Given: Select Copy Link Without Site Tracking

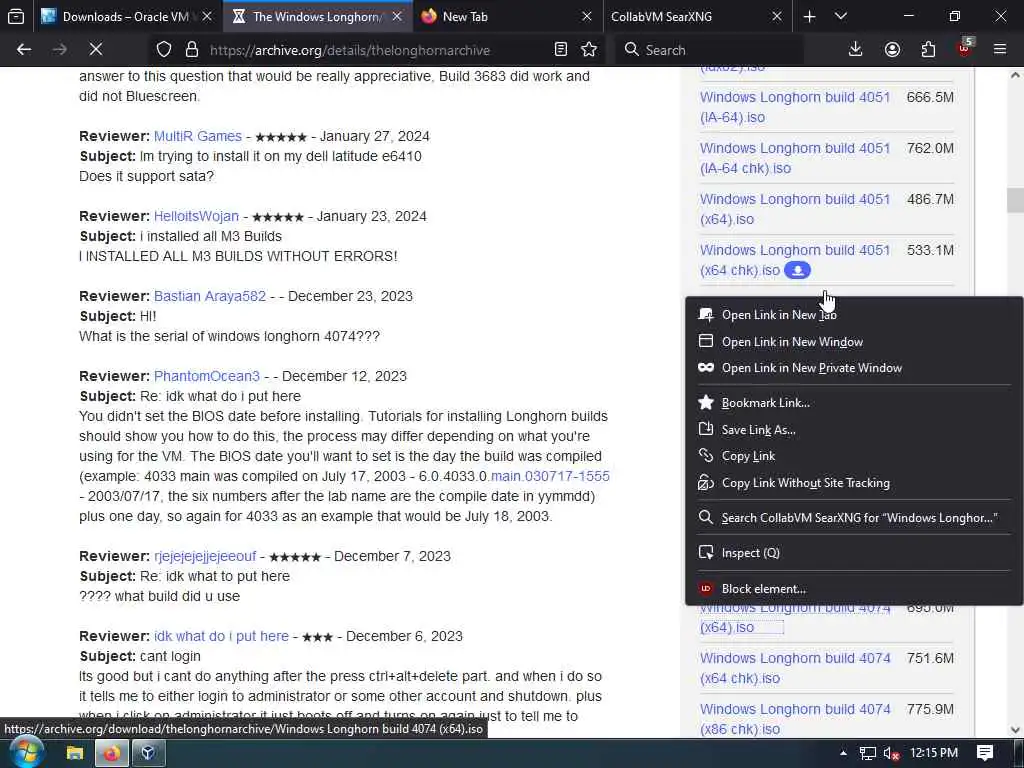Looking at the screenshot, I should coord(854,483).
